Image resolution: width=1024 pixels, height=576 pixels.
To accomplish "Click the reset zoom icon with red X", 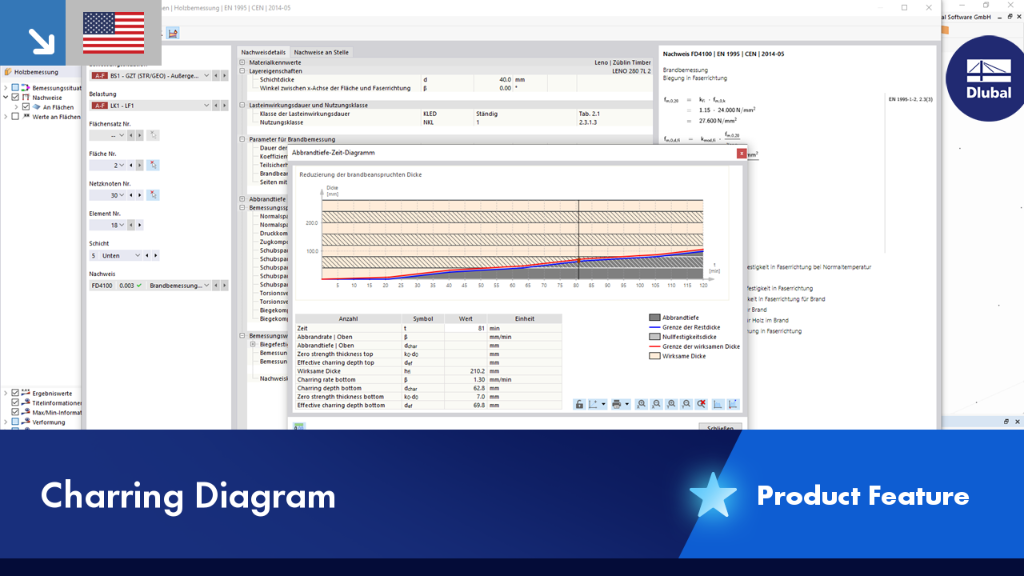I will (x=701, y=404).
